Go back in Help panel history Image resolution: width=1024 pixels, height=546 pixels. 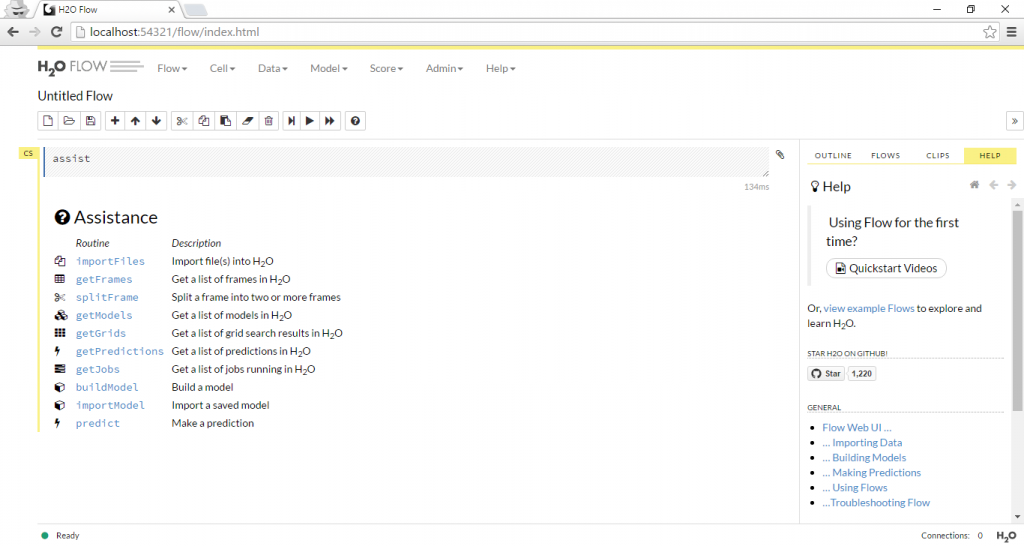click(993, 185)
